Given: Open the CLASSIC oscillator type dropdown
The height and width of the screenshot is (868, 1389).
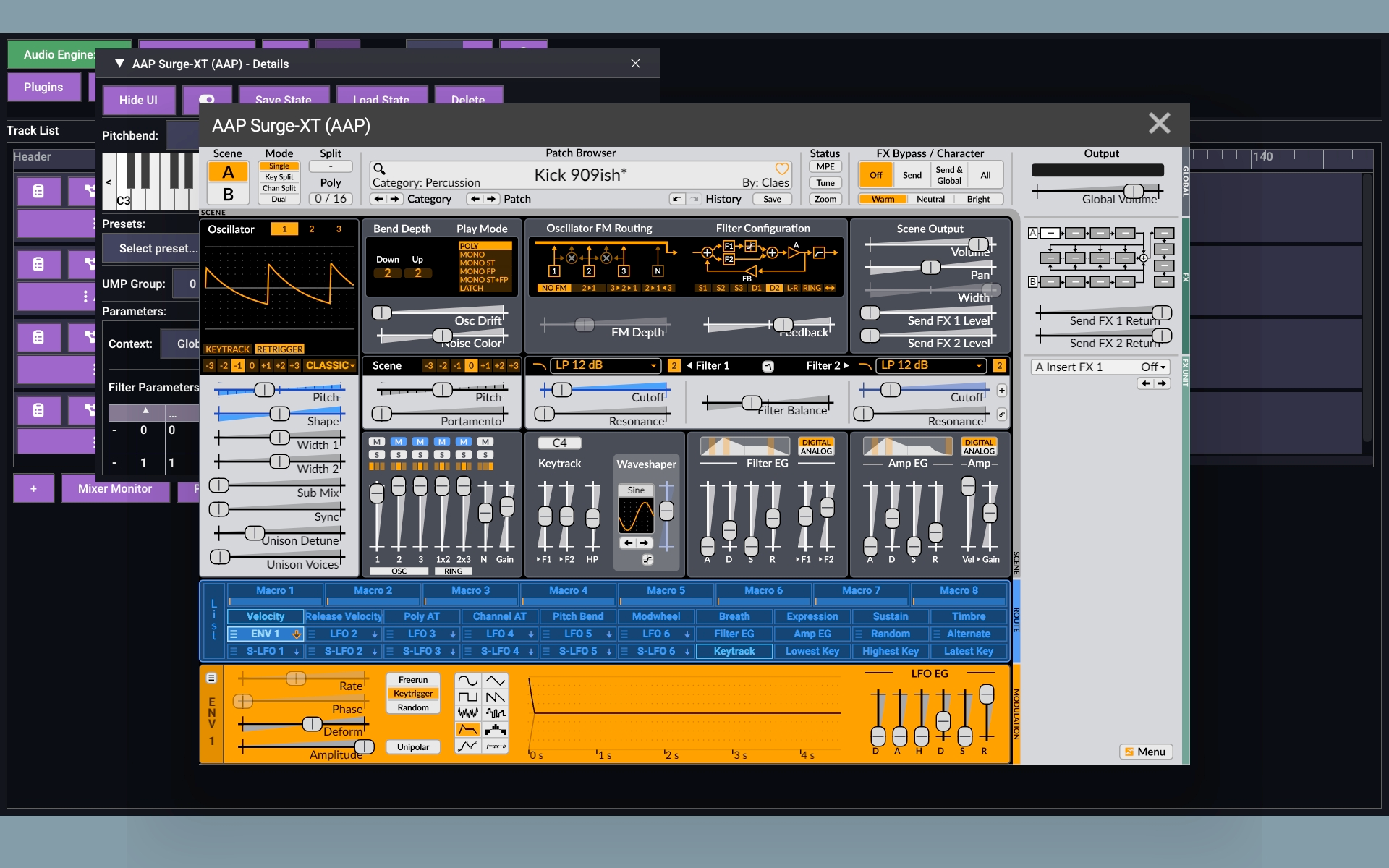Looking at the screenshot, I should click(x=330, y=366).
